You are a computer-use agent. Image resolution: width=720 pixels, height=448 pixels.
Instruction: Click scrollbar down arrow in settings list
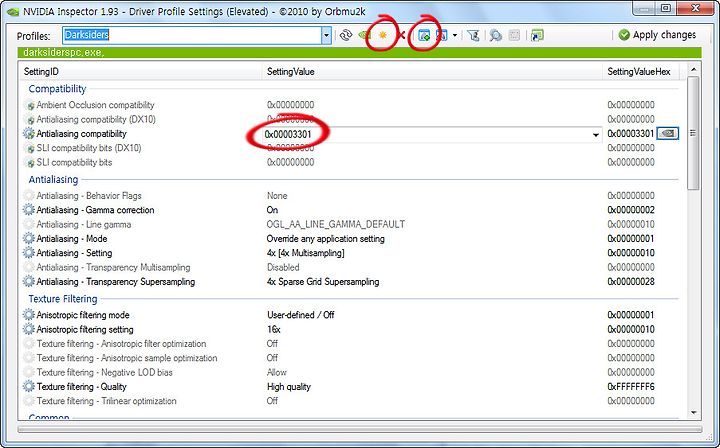pos(693,413)
